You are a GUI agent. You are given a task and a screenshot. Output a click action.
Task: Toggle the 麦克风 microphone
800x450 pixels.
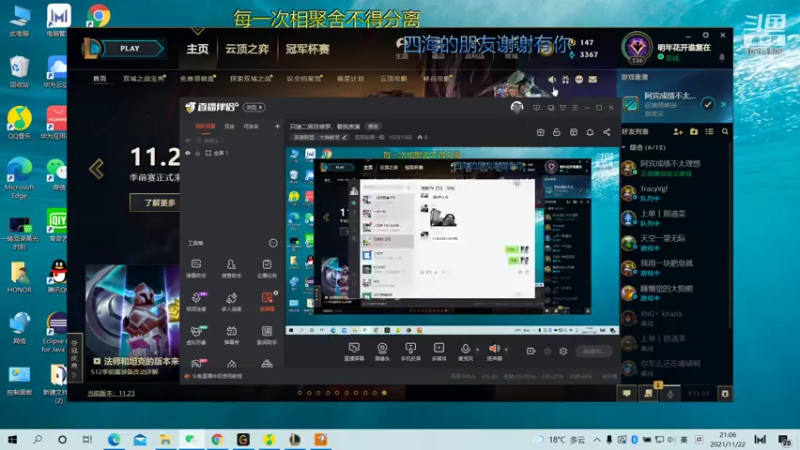465,351
